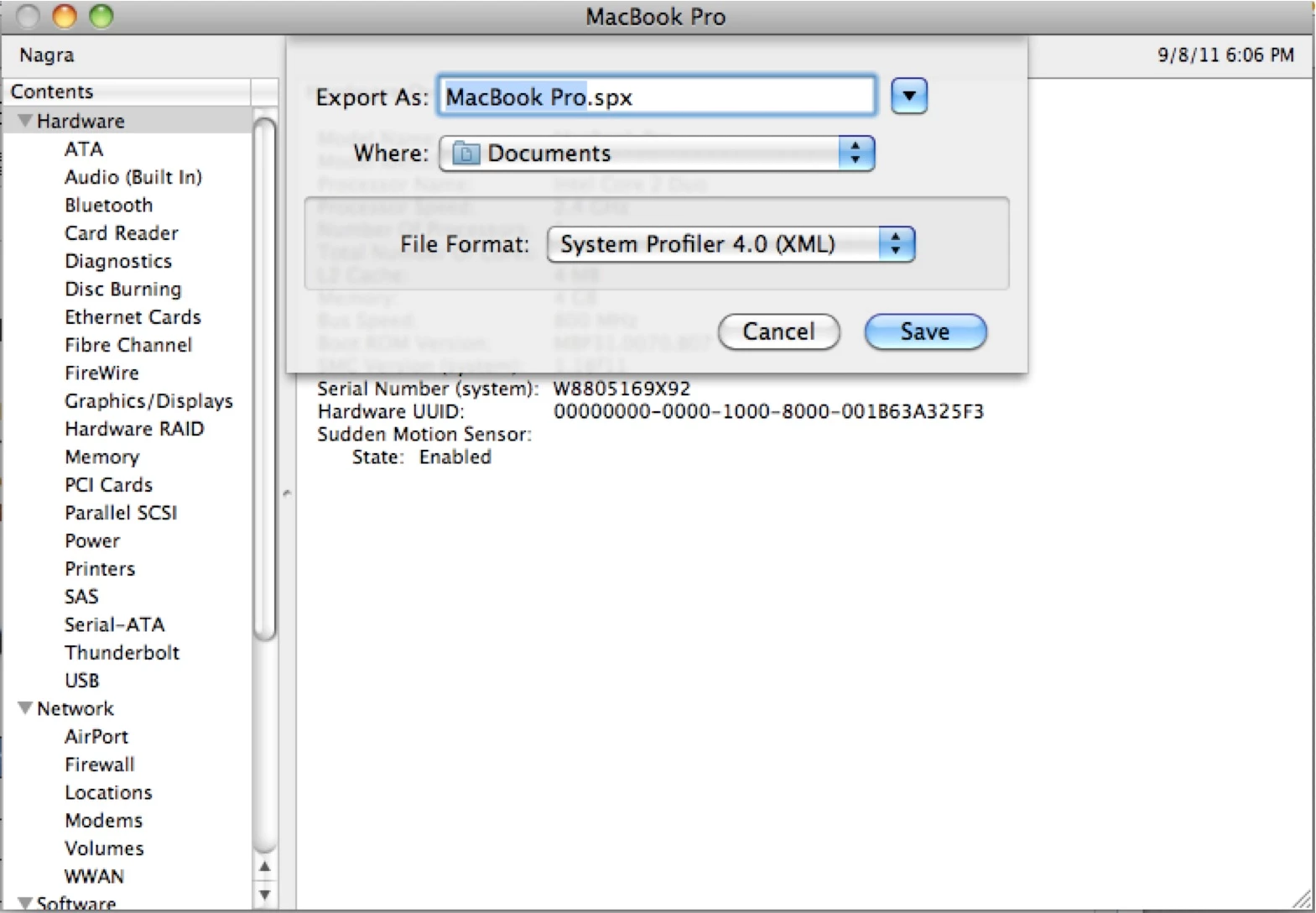Select USB entry

[82, 681]
